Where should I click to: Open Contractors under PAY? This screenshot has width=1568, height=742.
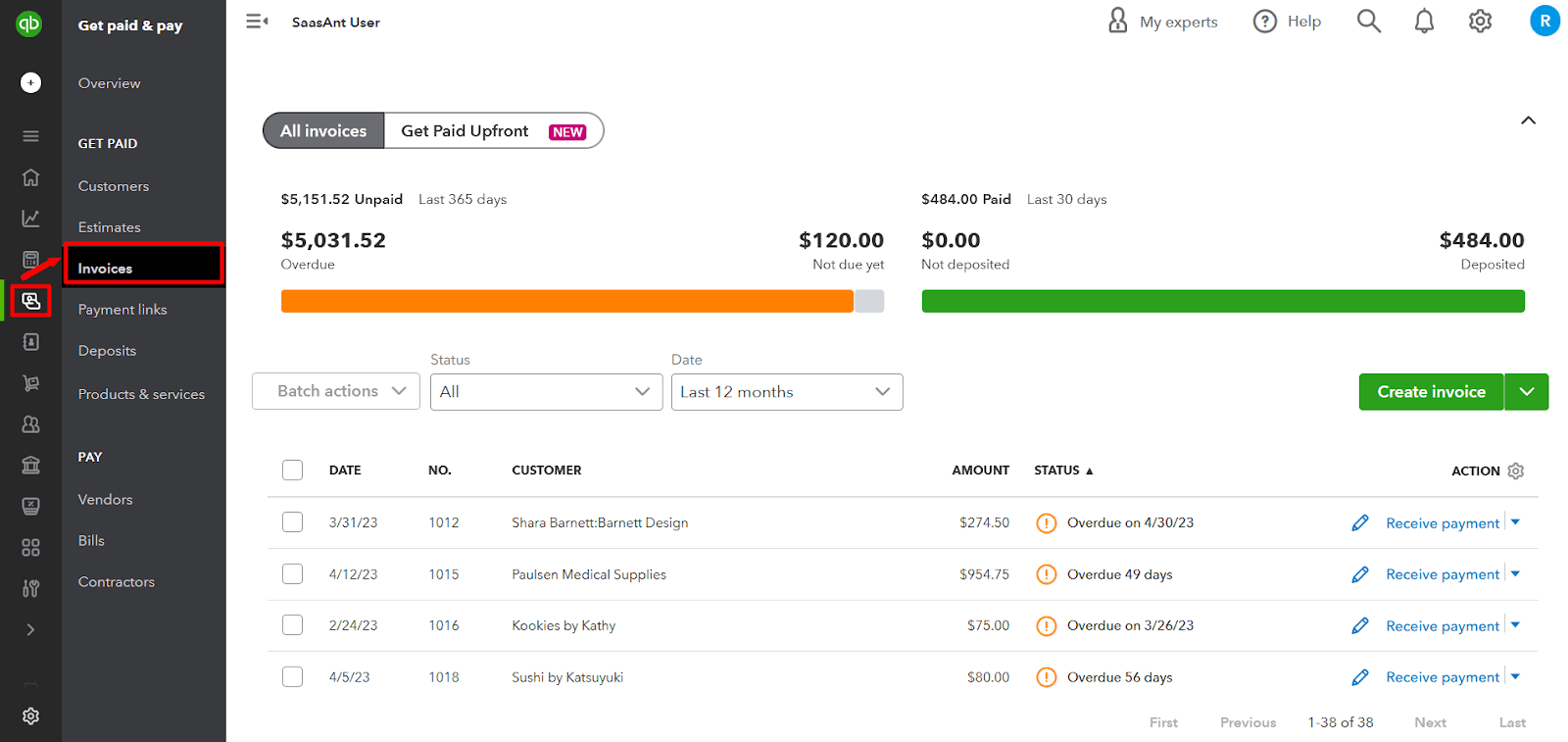pyautogui.click(x=117, y=582)
